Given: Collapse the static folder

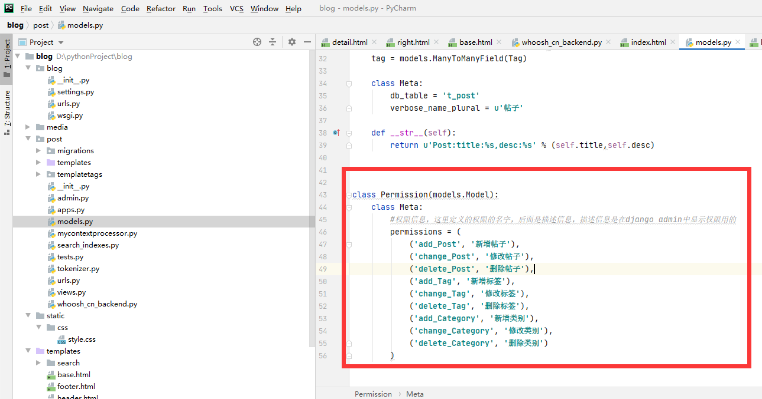Looking at the screenshot, I should [x=28, y=315].
